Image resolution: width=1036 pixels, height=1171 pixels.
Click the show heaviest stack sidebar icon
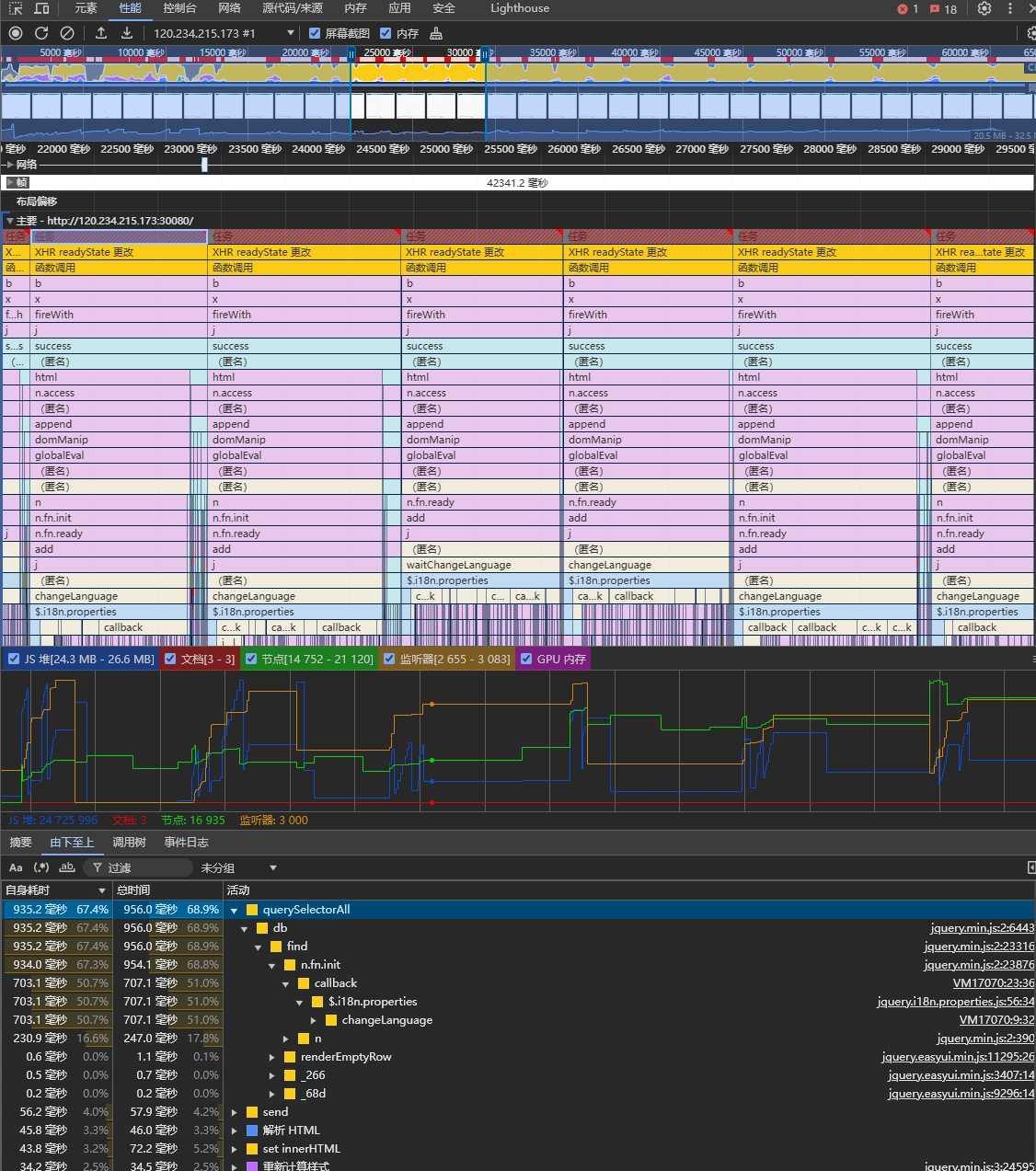click(1030, 867)
